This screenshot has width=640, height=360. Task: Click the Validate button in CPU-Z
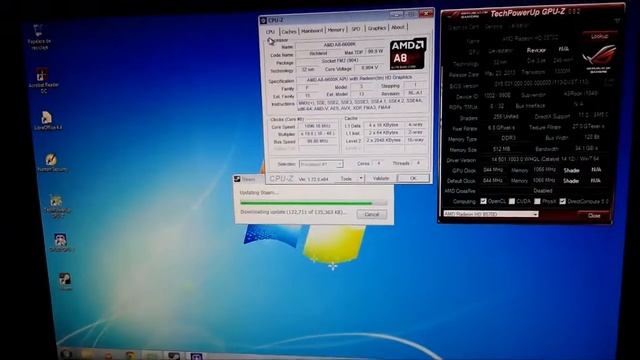(x=380, y=178)
